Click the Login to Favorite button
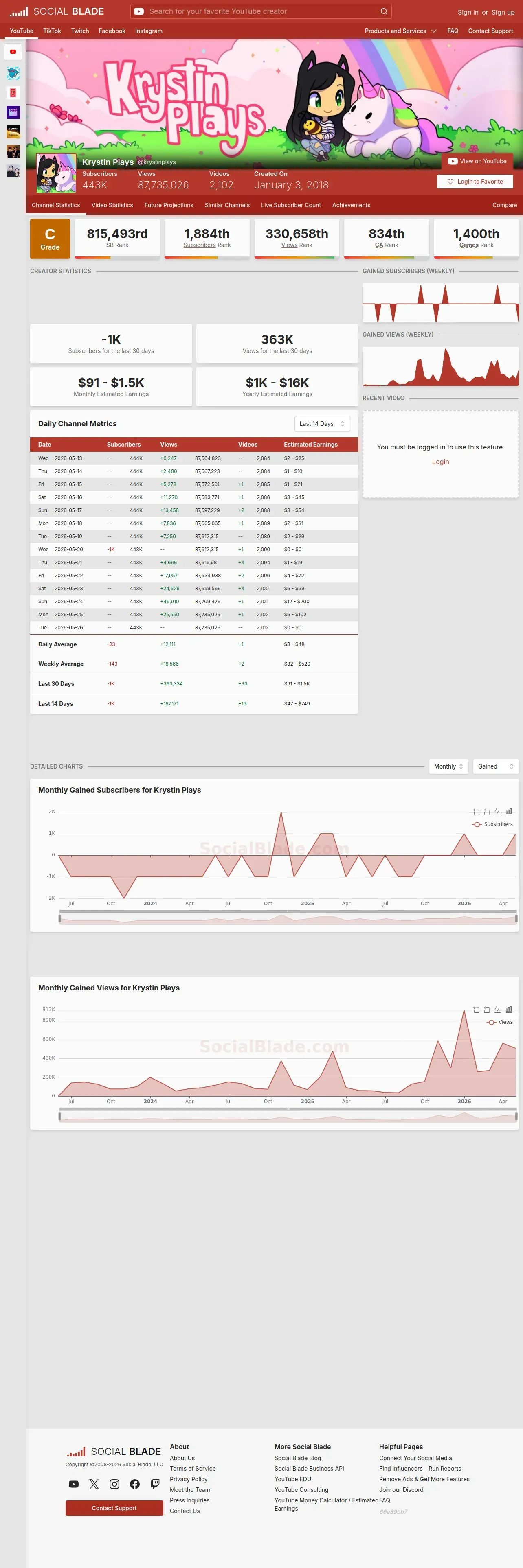Image resolution: width=523 pixels, height=1568 pixels. tap(475, 182)
